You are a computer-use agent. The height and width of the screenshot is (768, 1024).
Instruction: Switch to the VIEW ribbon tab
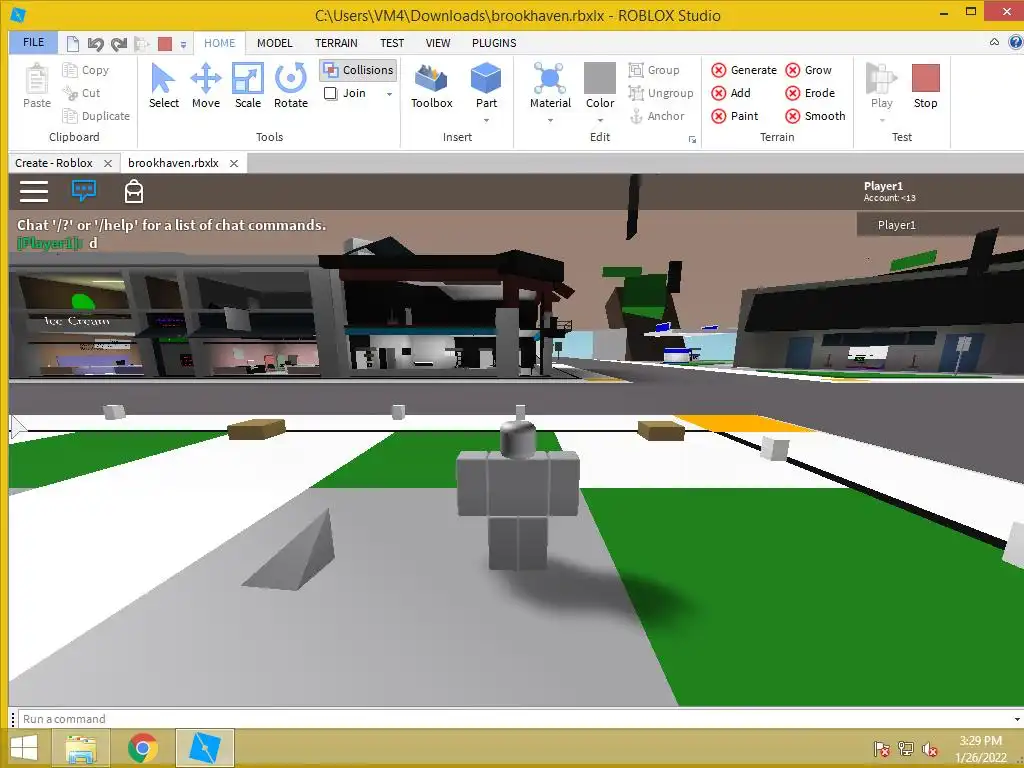click(x=438, y=43)
